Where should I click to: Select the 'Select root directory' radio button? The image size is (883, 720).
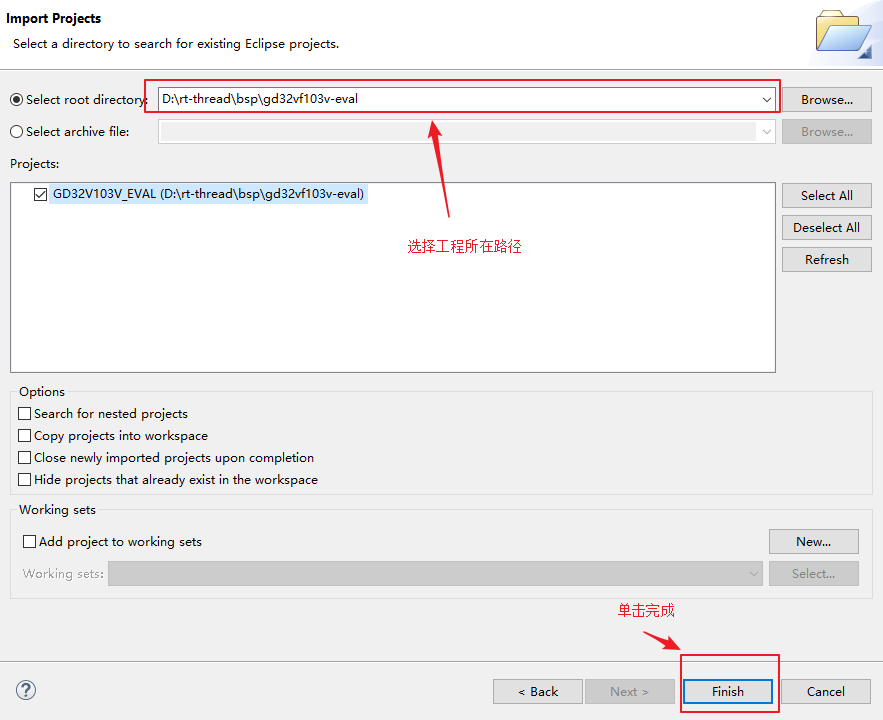coord(16,99)
